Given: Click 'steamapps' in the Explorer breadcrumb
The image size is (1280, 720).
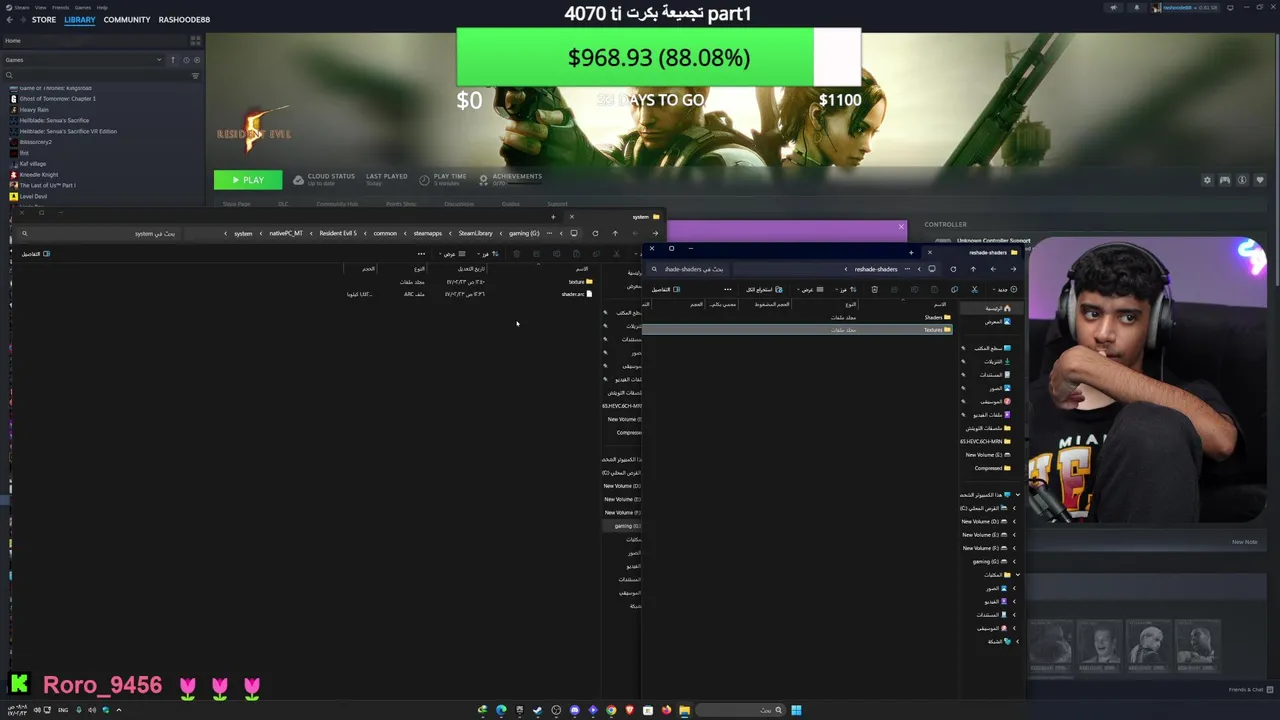Looking at the screenshot, I should coord(427,233).
